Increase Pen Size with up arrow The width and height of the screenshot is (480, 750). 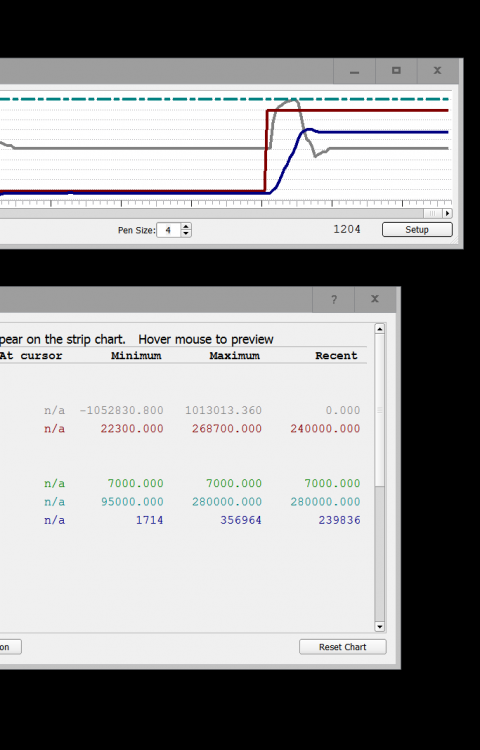[186, 226]
